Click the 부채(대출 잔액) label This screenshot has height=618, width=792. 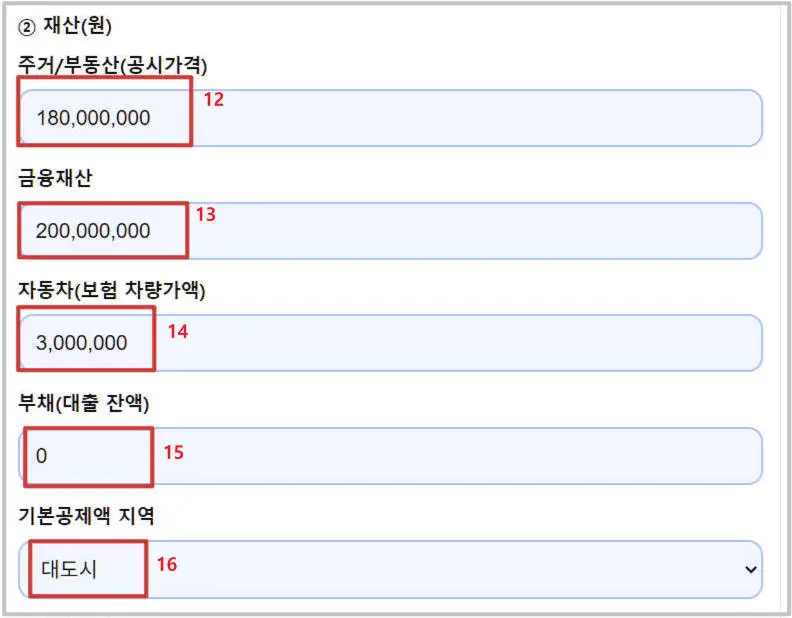pos(83,403)
